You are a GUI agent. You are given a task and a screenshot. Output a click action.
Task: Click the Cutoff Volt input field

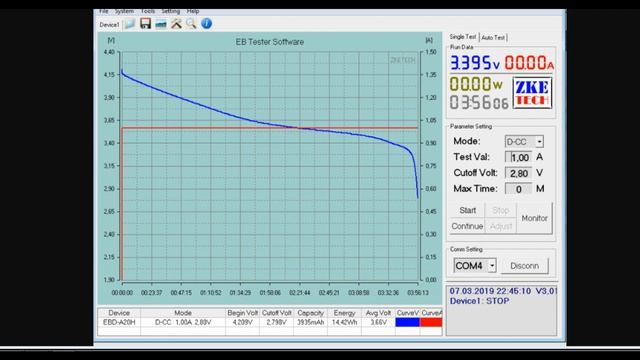coord(518,173)
